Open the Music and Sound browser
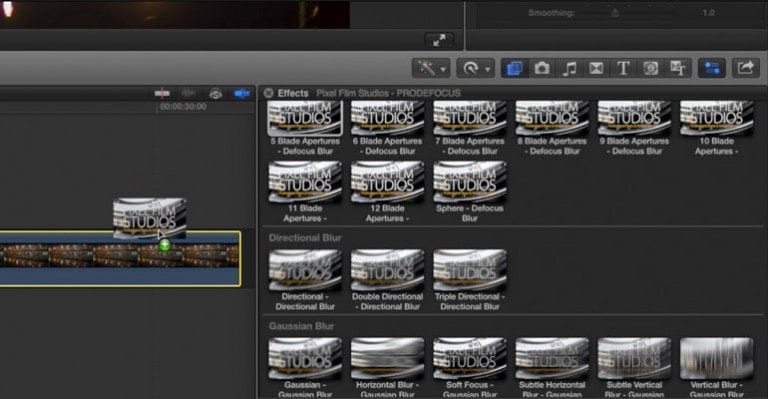The height and width of the screenshot is (399, 768). click(x=569, y=68)
